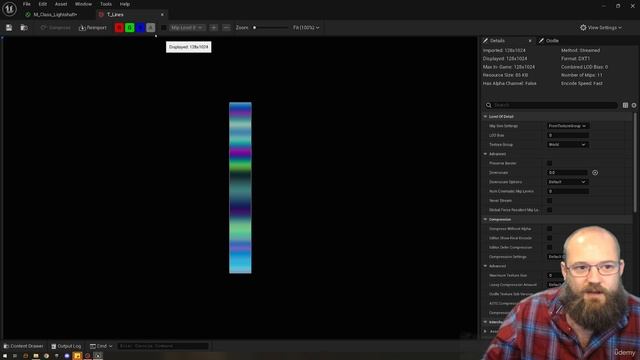Toggle the Alpha channel view
The image size is (640, 360).
coord(151,28)
